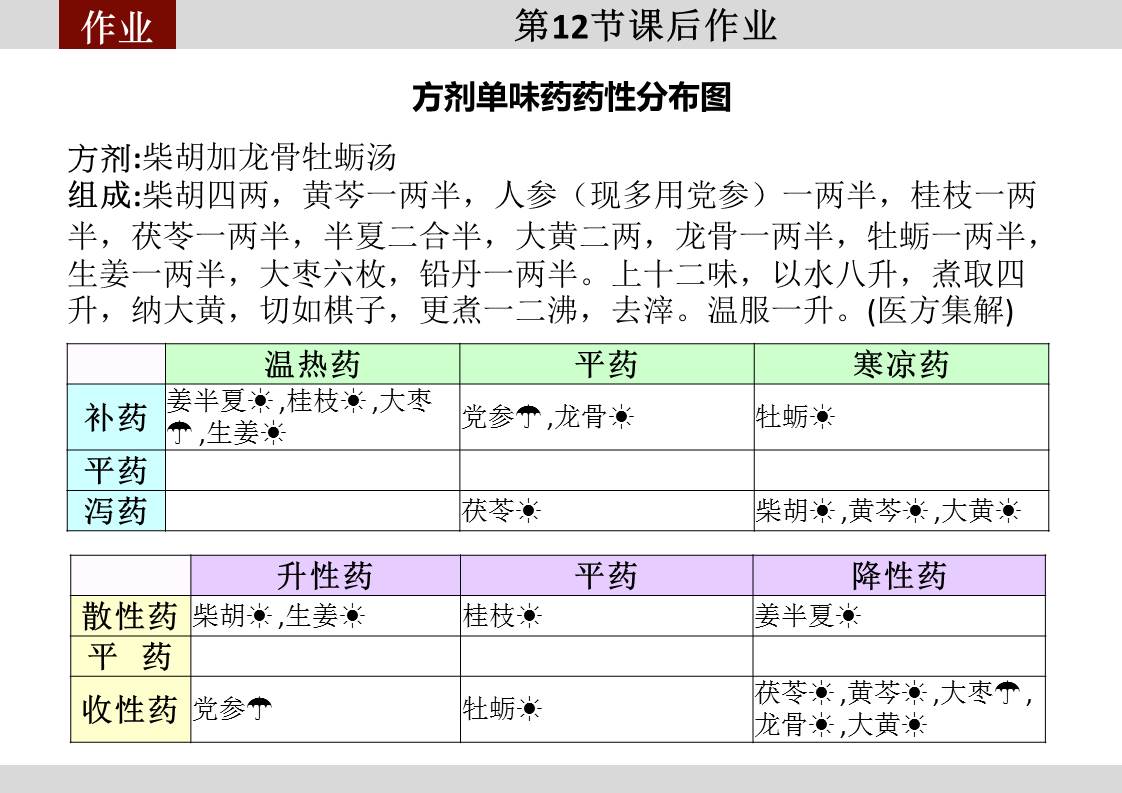Click umbrella icon before 生姜 in 补药 row
The width and height of the screenshot is (1122, 793).
(x=180, y=433)
